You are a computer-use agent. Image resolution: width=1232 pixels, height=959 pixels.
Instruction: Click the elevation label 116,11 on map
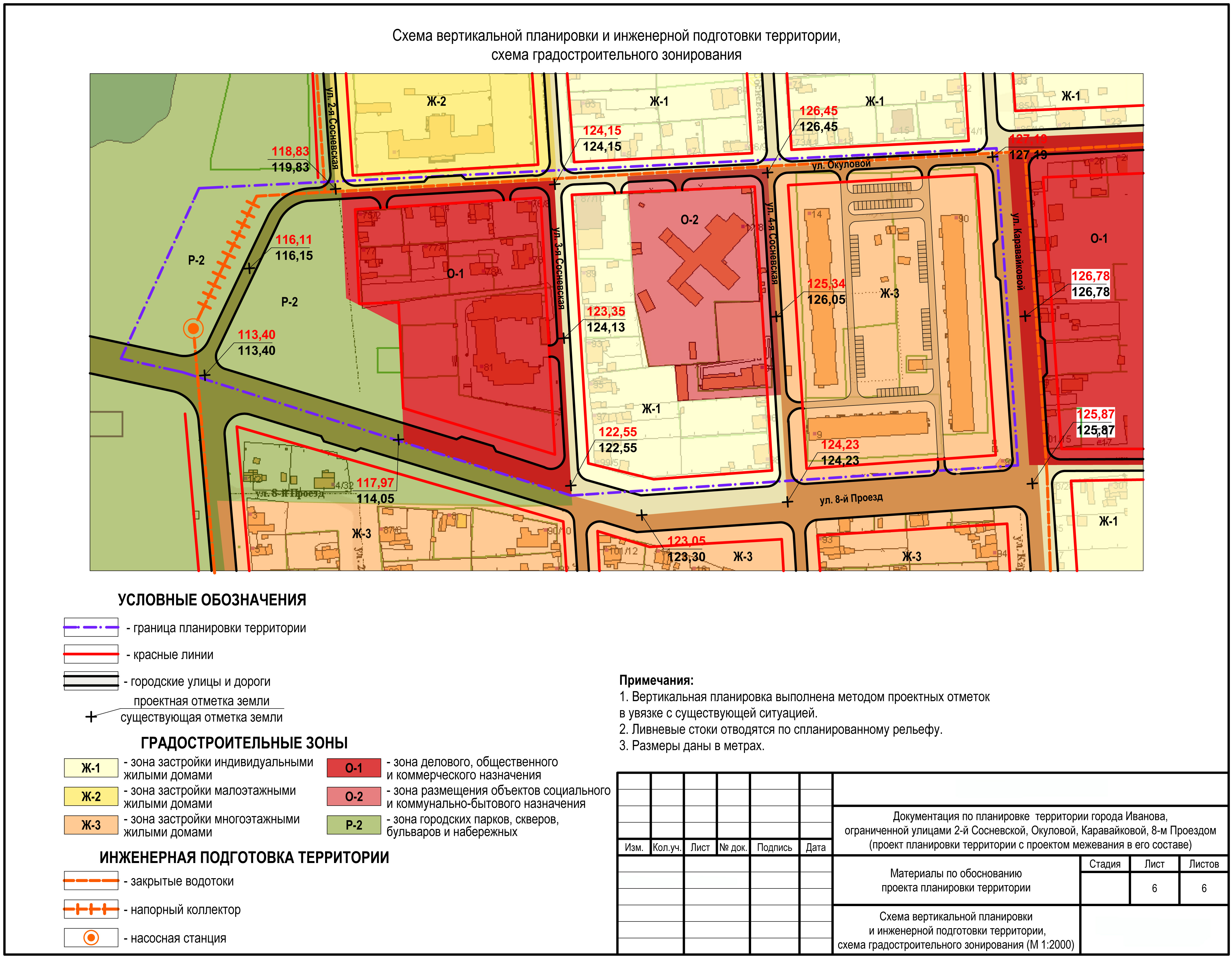[293, 239]
